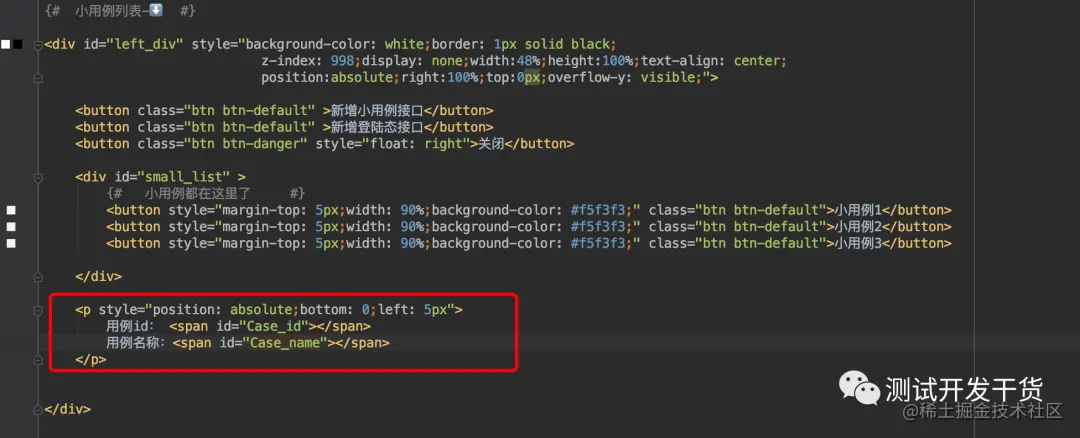Open gutter color swatch on the 小用例1 line

point(11,210)
